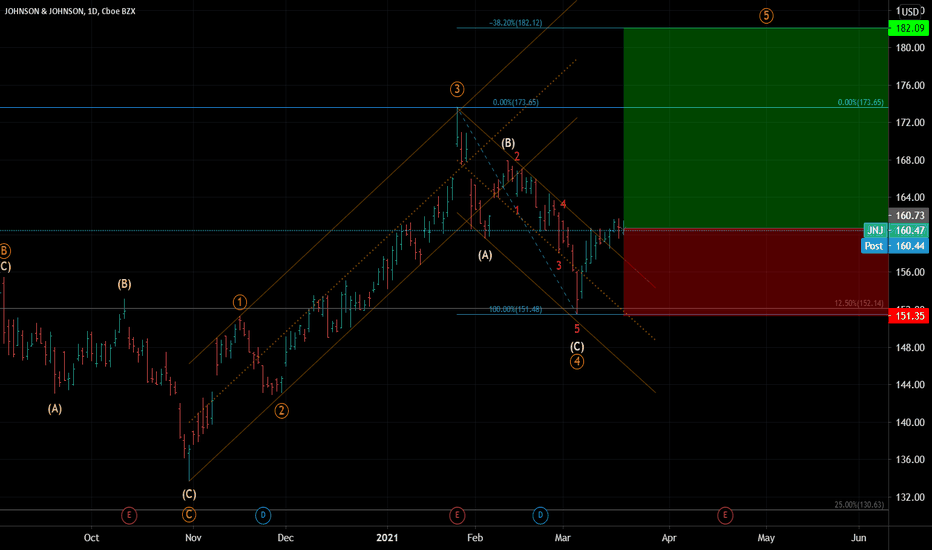Select the -38.20%(182.12) Fibonacci label
932x550 pixels.
515,23
